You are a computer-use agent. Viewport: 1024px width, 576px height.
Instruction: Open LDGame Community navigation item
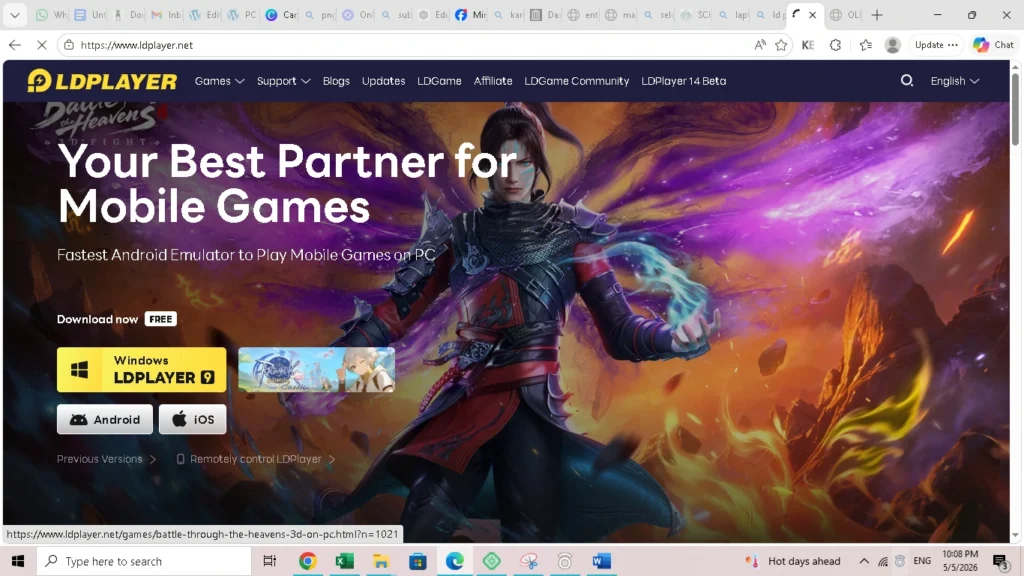pos(577,81)
